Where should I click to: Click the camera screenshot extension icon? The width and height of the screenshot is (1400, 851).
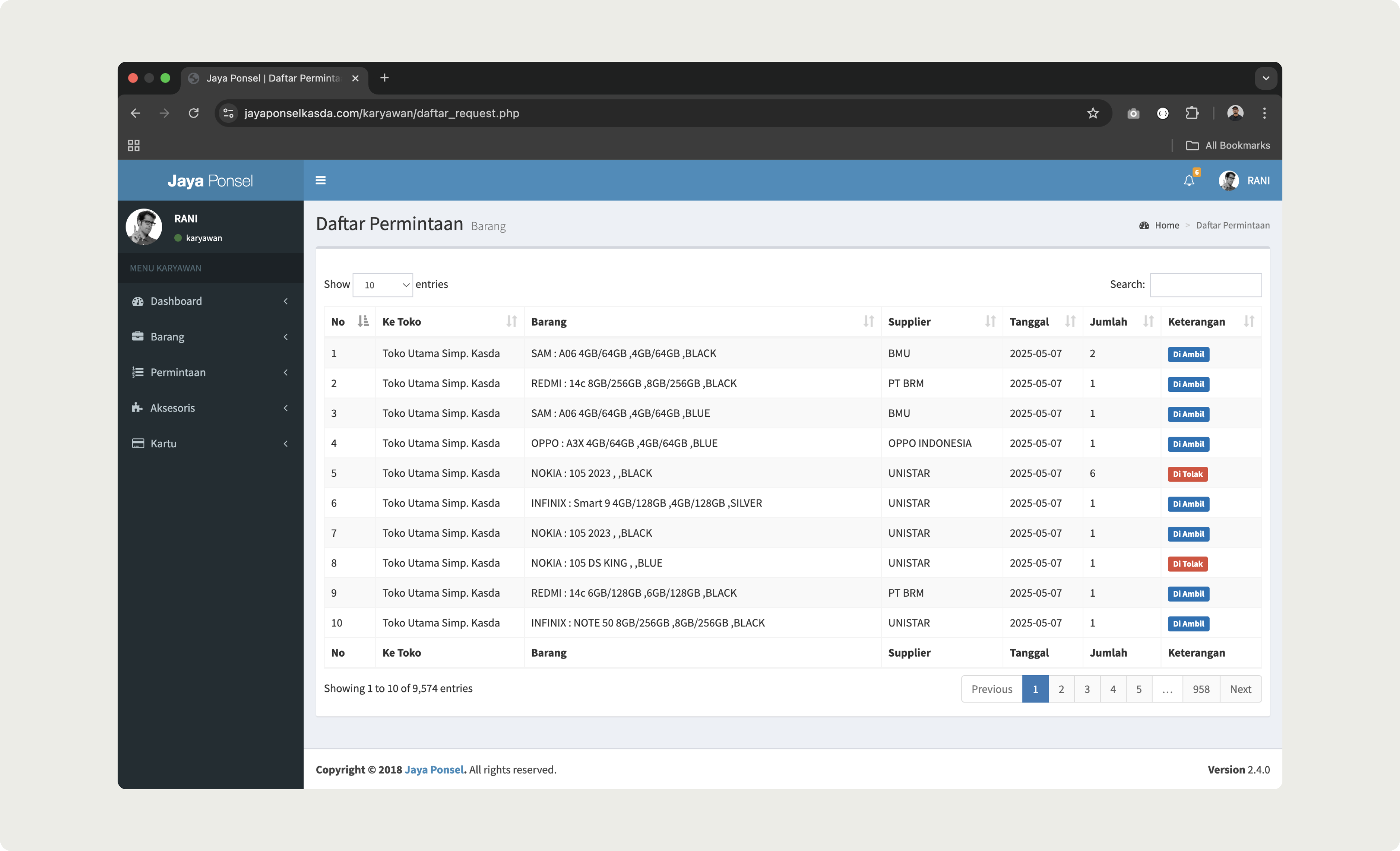click(1133, 113)
